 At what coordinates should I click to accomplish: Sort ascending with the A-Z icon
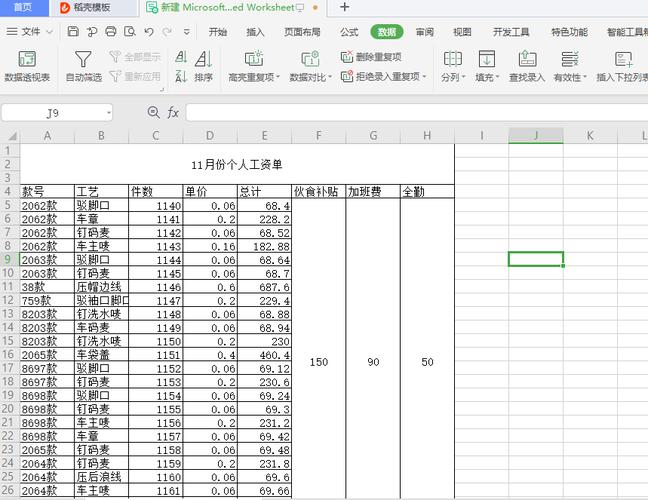tap(181, 57)
